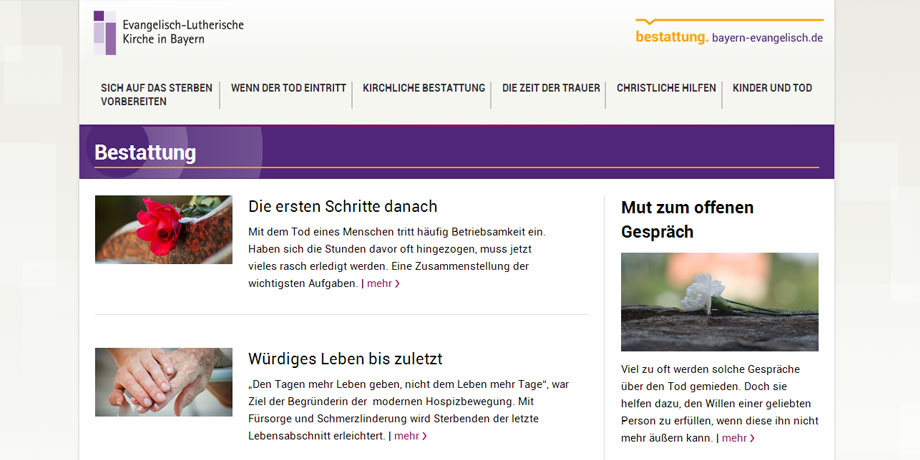920x460 pixels.
Task: Click the 'Bestattung' page heading
Action: click(145, 153)
